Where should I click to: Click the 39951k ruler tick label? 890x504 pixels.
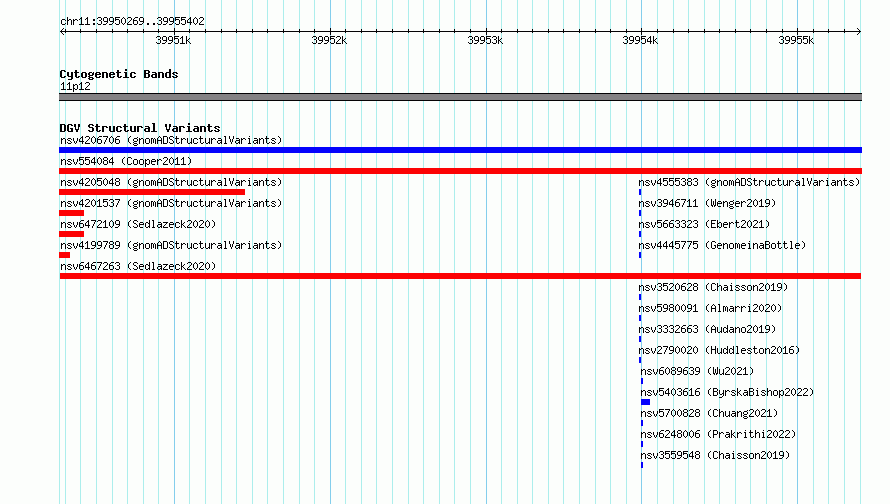173,40
